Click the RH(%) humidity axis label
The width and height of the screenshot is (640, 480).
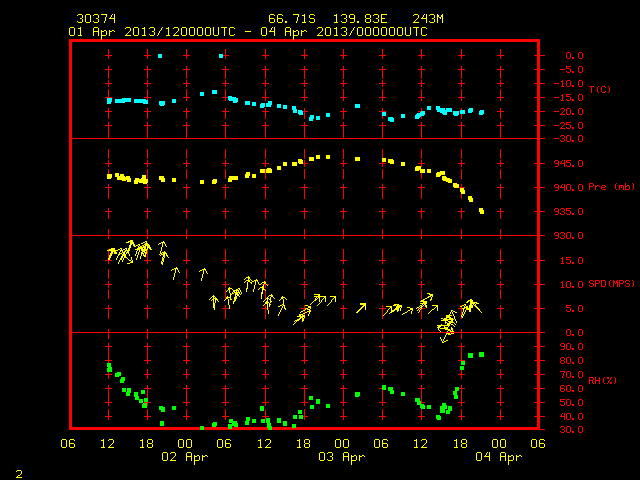click(602, 380)
